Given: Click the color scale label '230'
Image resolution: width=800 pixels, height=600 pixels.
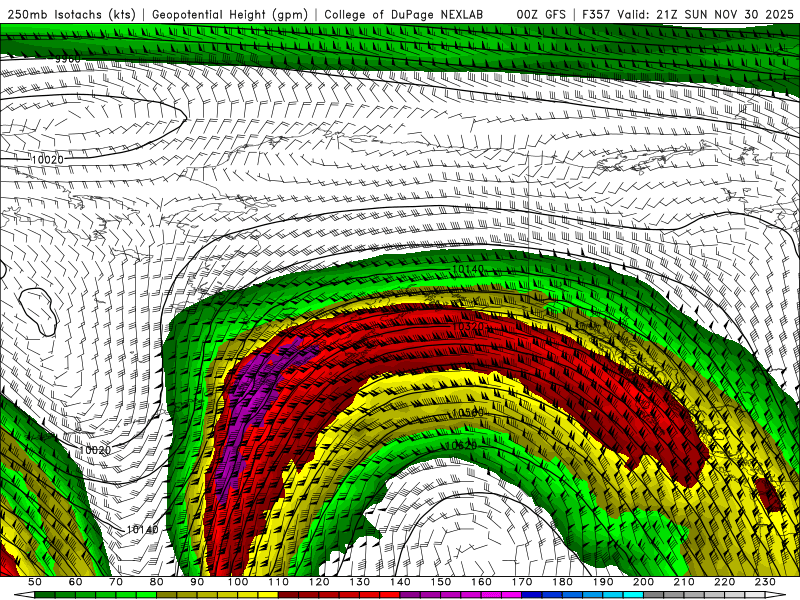Looking at the screenshot, I should tap(766, 582).
